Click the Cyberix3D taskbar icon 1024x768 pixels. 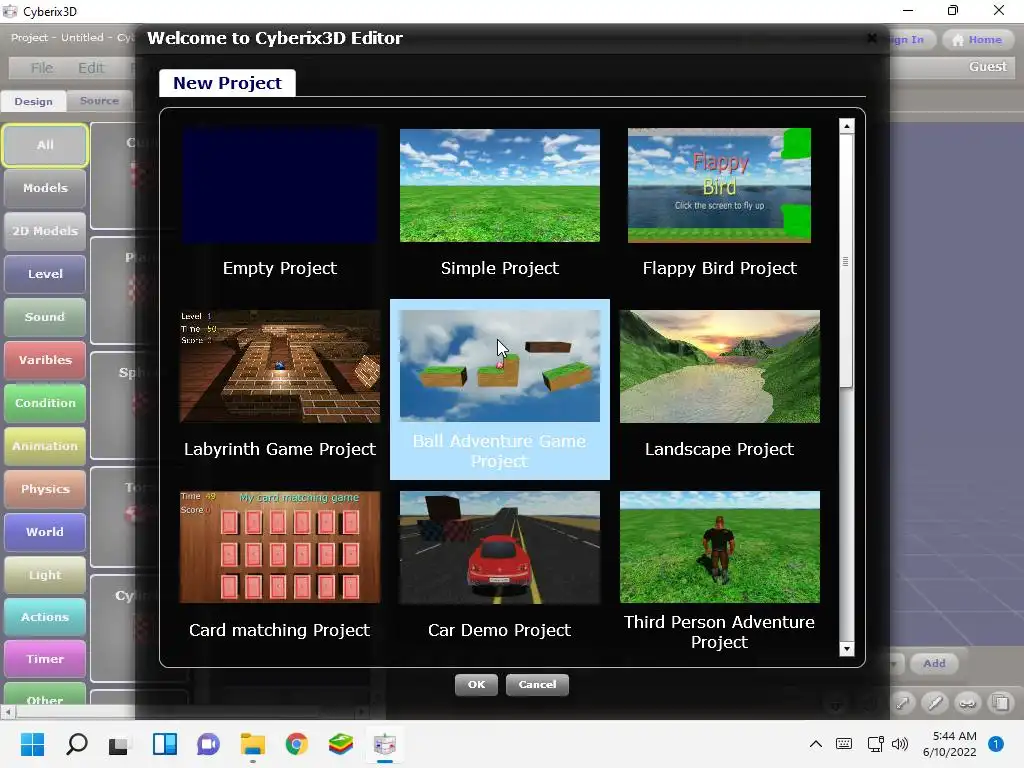385,744
